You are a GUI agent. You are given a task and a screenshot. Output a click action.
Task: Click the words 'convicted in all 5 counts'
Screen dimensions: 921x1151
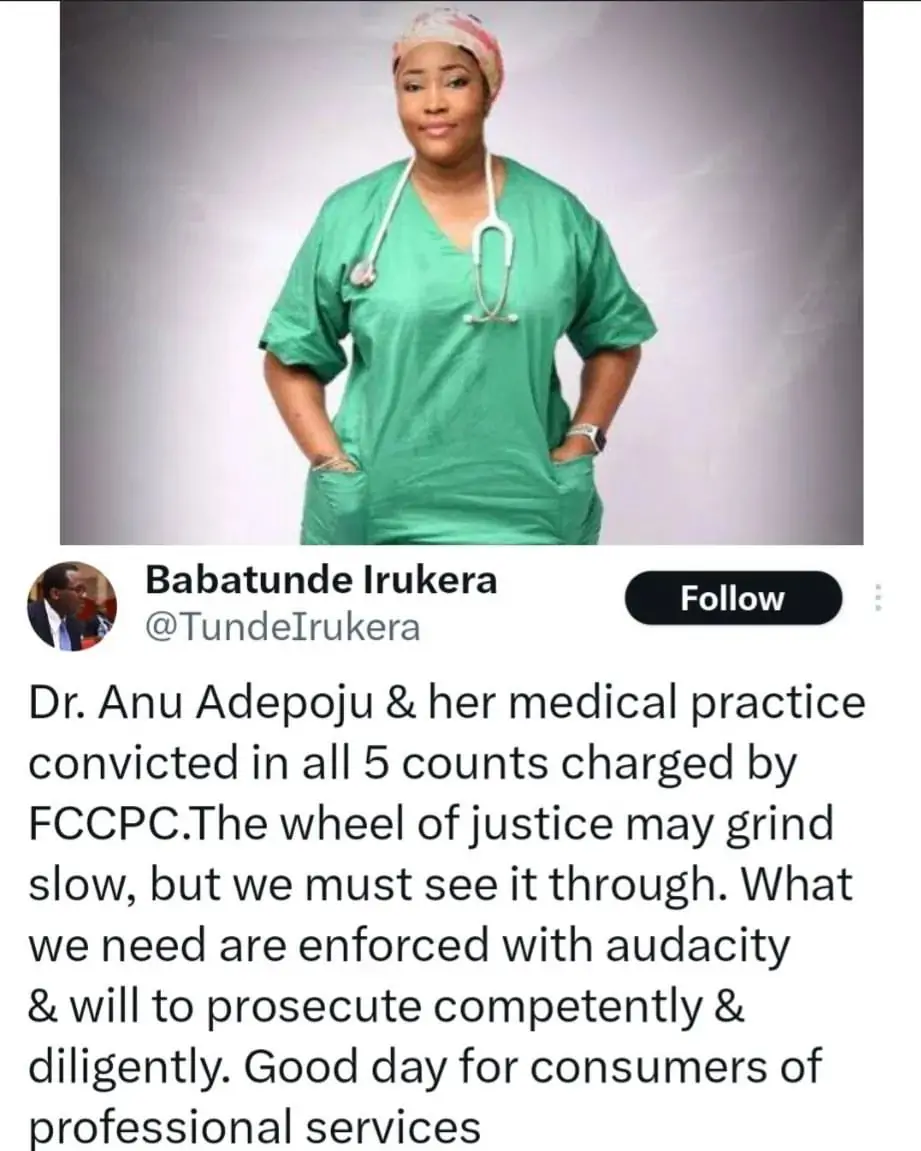[x=288, y=763]
